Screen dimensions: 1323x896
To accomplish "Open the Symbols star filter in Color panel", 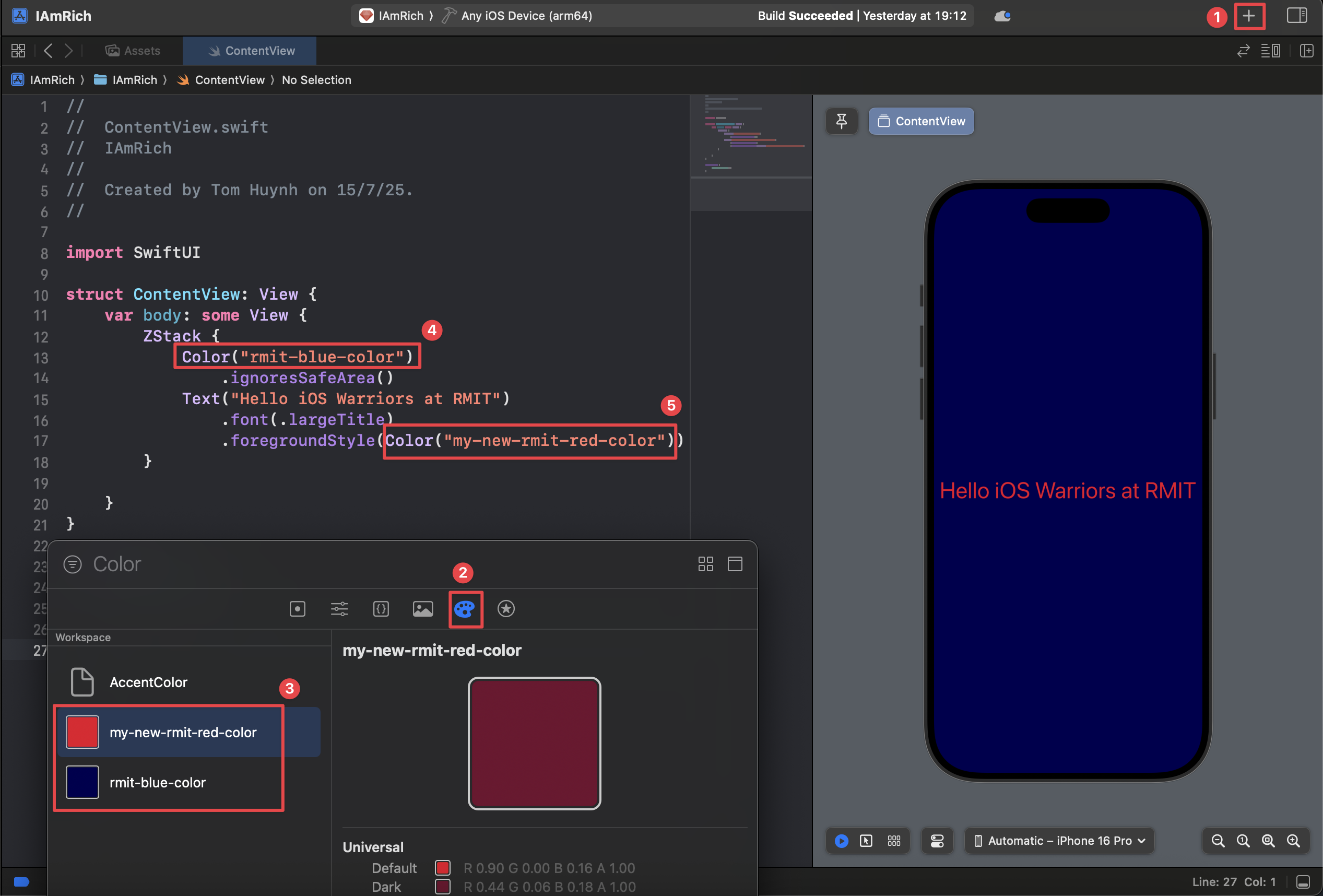I will (x=506, y=608).
